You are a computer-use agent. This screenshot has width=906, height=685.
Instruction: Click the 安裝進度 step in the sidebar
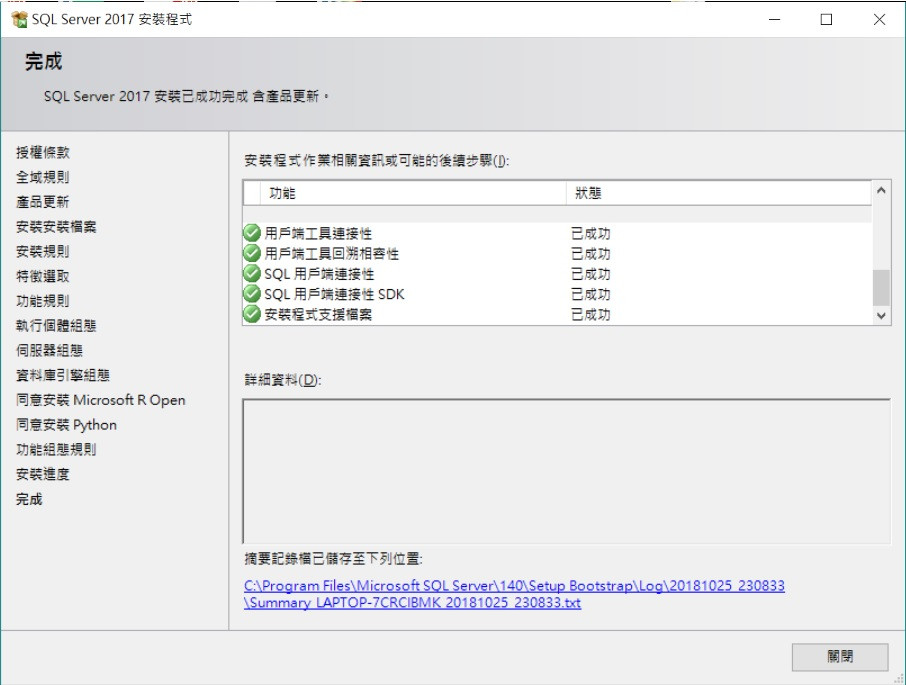pyautogui.click(x=43, y=475)
